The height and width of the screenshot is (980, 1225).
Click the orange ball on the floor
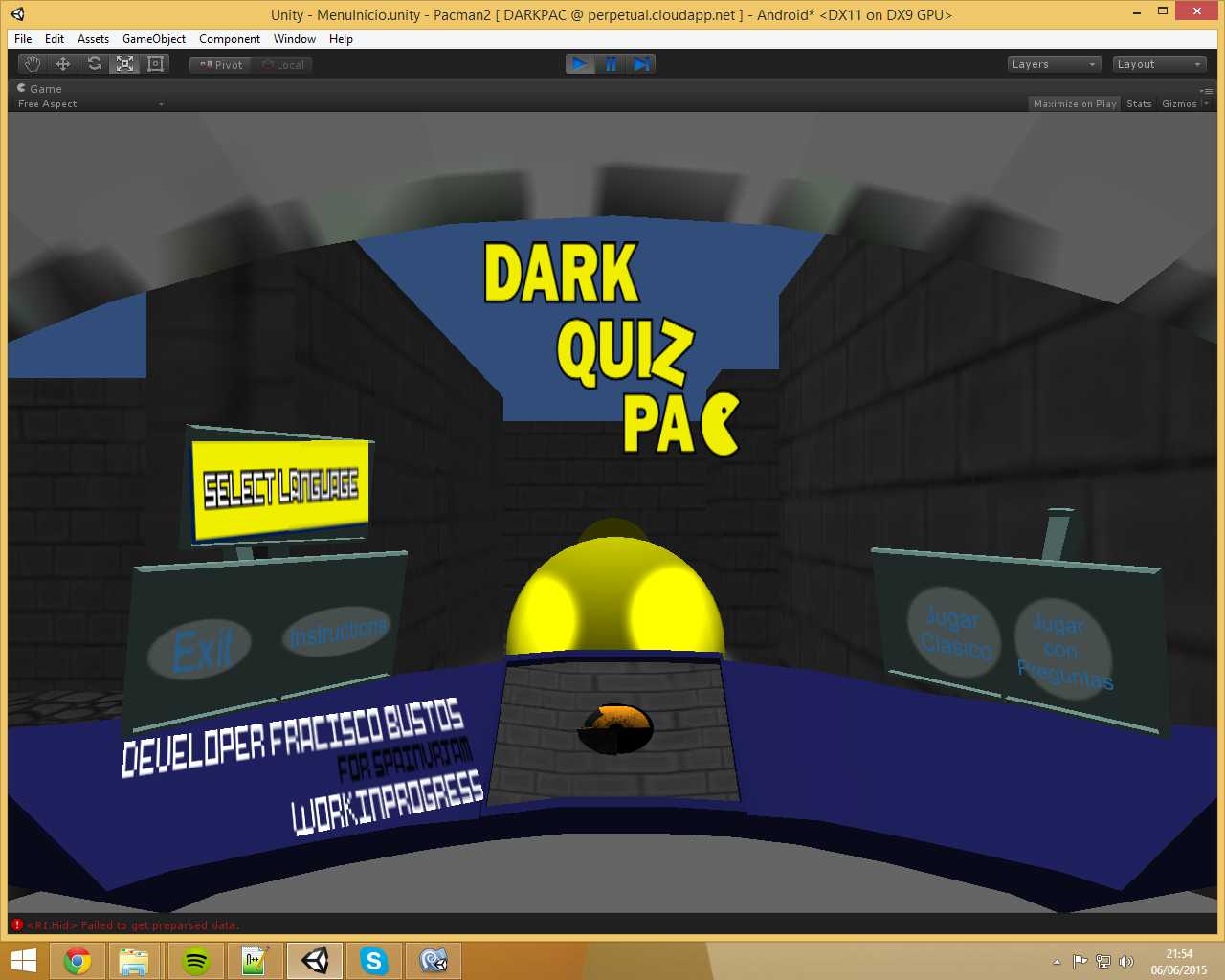[x=615, y=729]
